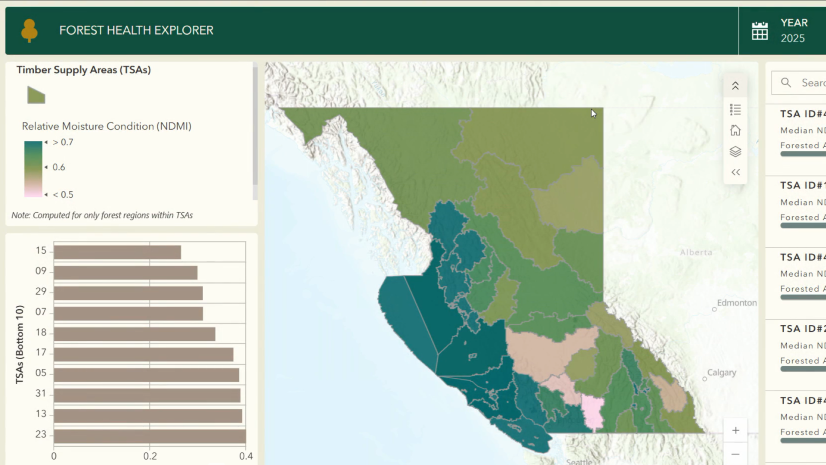Click the Alberta map label
Viewport: 826px width, 465px height.
tap(696, 252)
